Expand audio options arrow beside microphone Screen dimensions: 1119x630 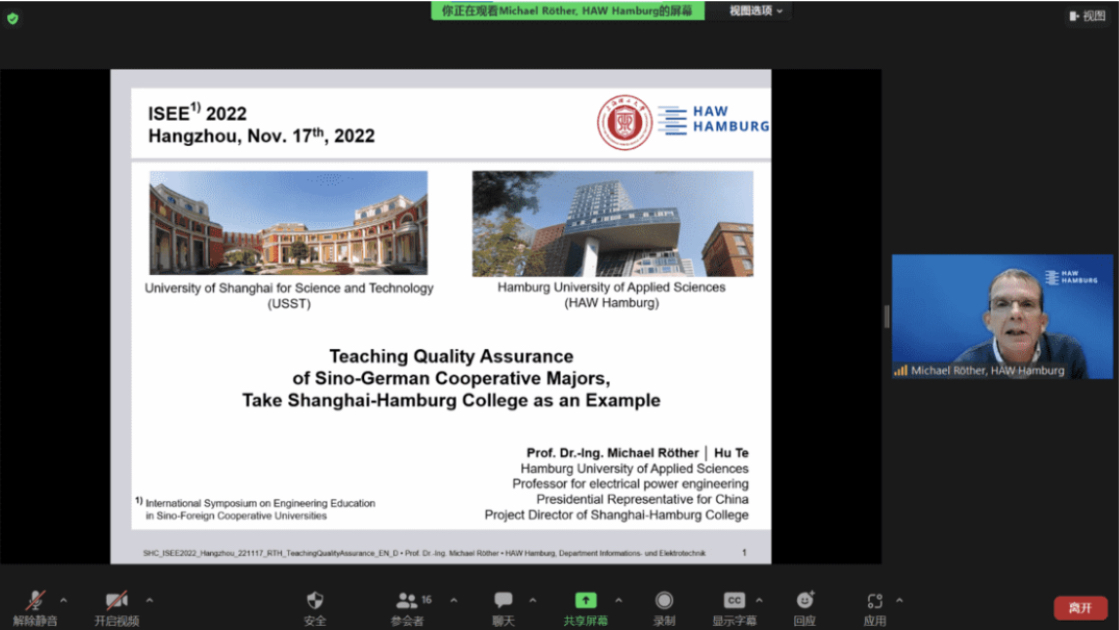(64, 600)
